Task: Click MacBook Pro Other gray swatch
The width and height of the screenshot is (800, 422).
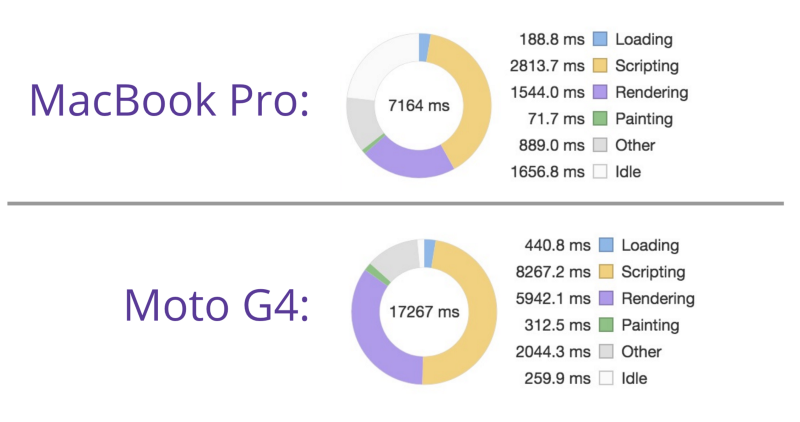Action: 600,145
